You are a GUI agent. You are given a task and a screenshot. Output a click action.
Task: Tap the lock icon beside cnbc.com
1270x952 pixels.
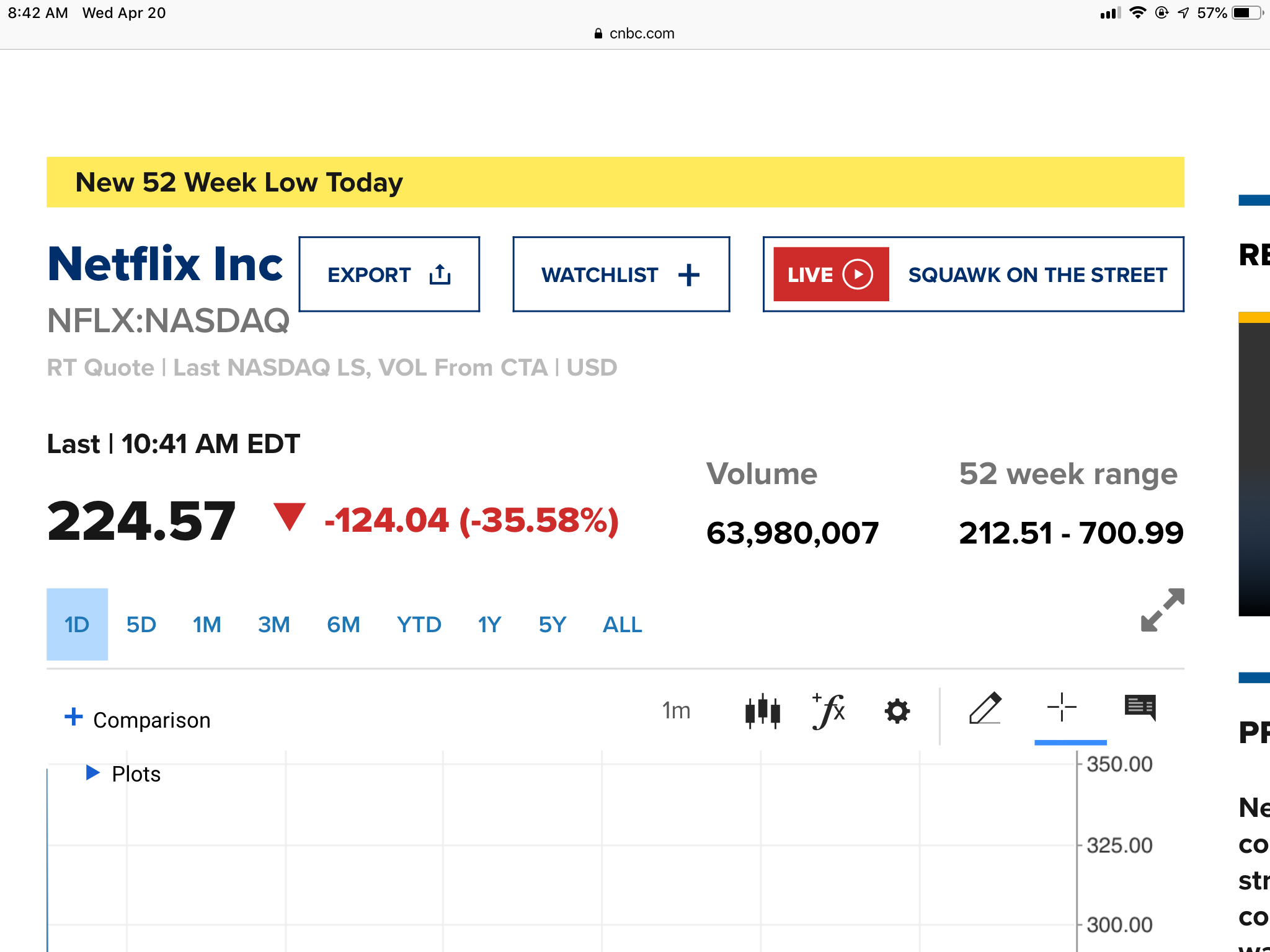598,33
